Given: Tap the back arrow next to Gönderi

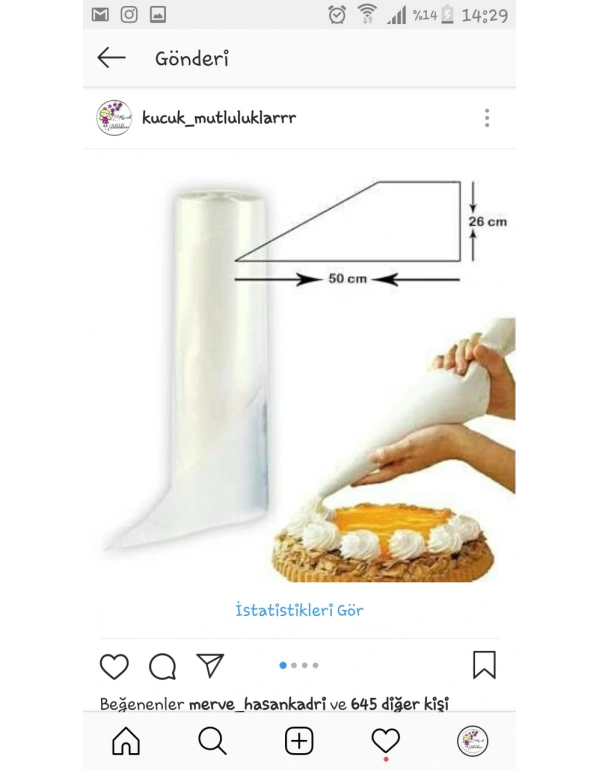Looking at the screenshot, I should [x=111, y=58].
